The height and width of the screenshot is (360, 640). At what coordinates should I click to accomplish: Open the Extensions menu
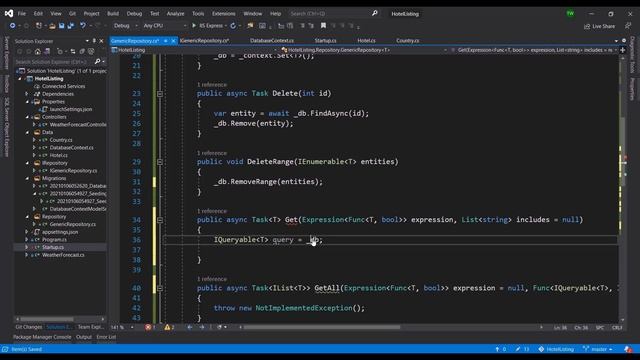click(x=224, y=13)
